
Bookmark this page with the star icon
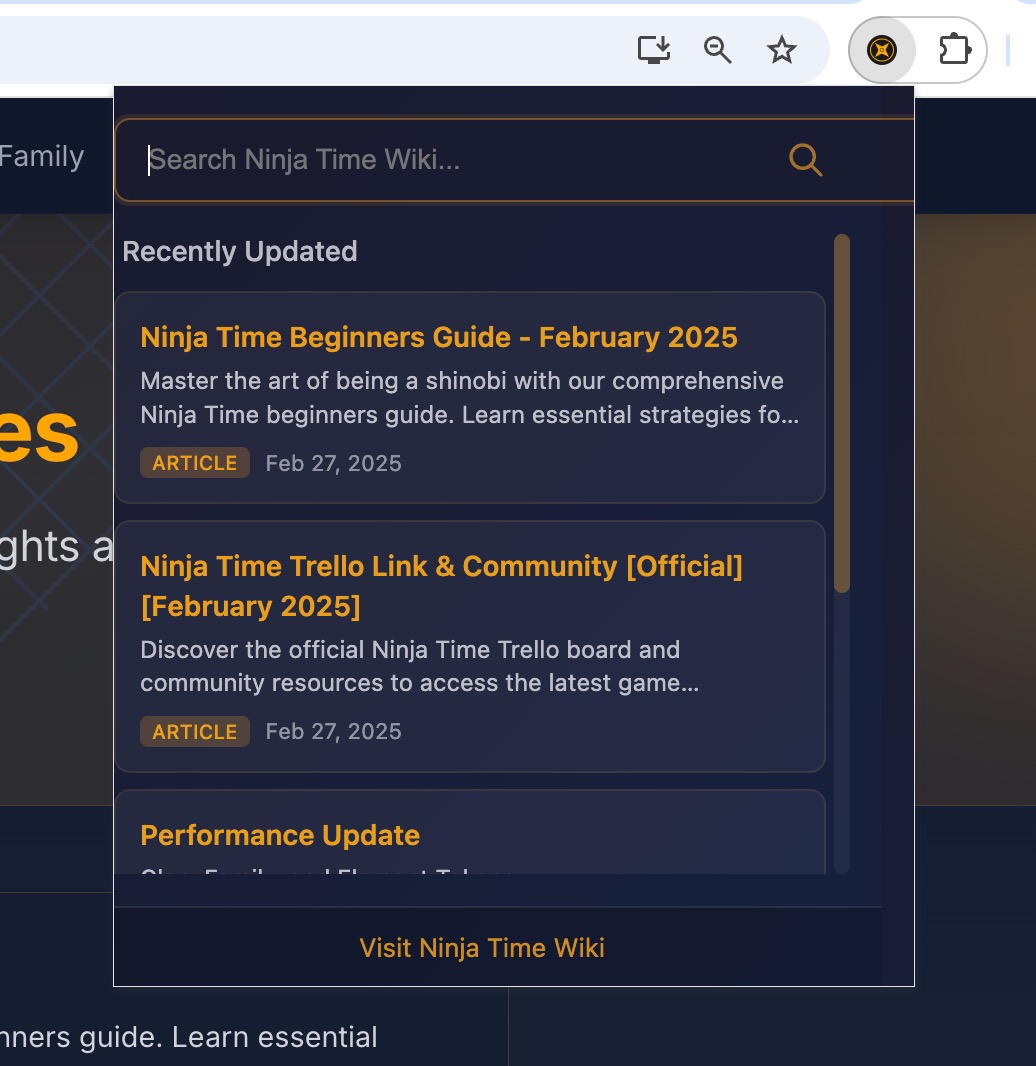click(x=781, y=50)
